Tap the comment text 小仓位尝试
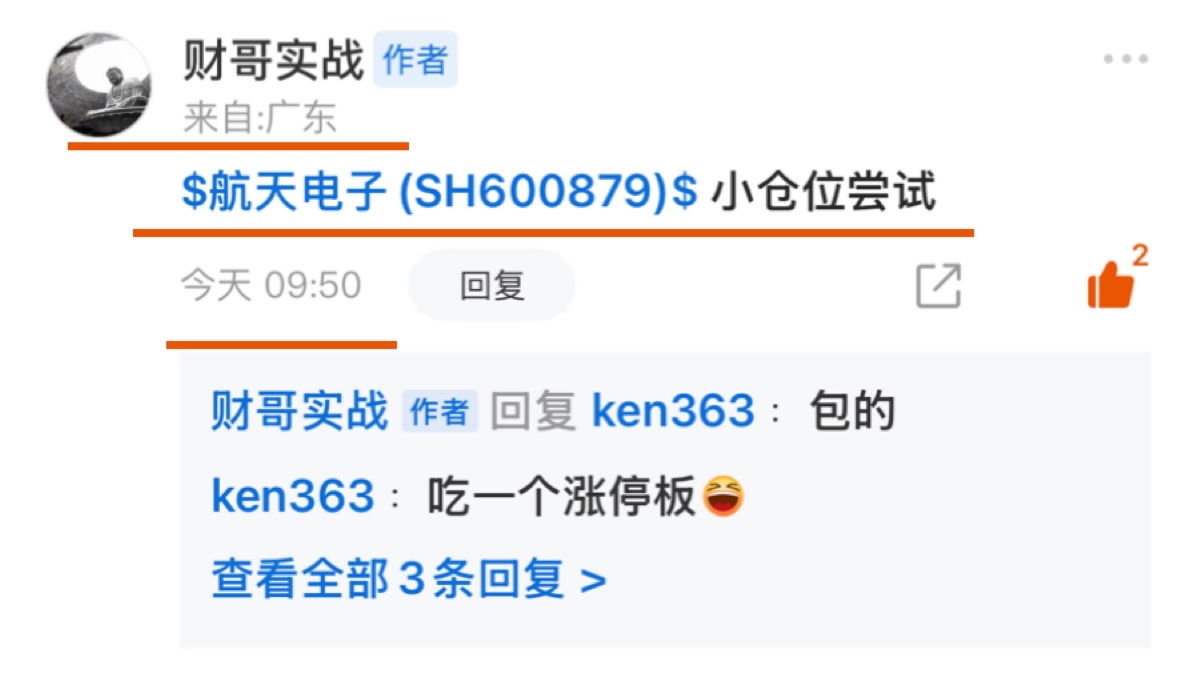Screen dimensions: 1197x692 pyautogui.click(x=823, y=191)
